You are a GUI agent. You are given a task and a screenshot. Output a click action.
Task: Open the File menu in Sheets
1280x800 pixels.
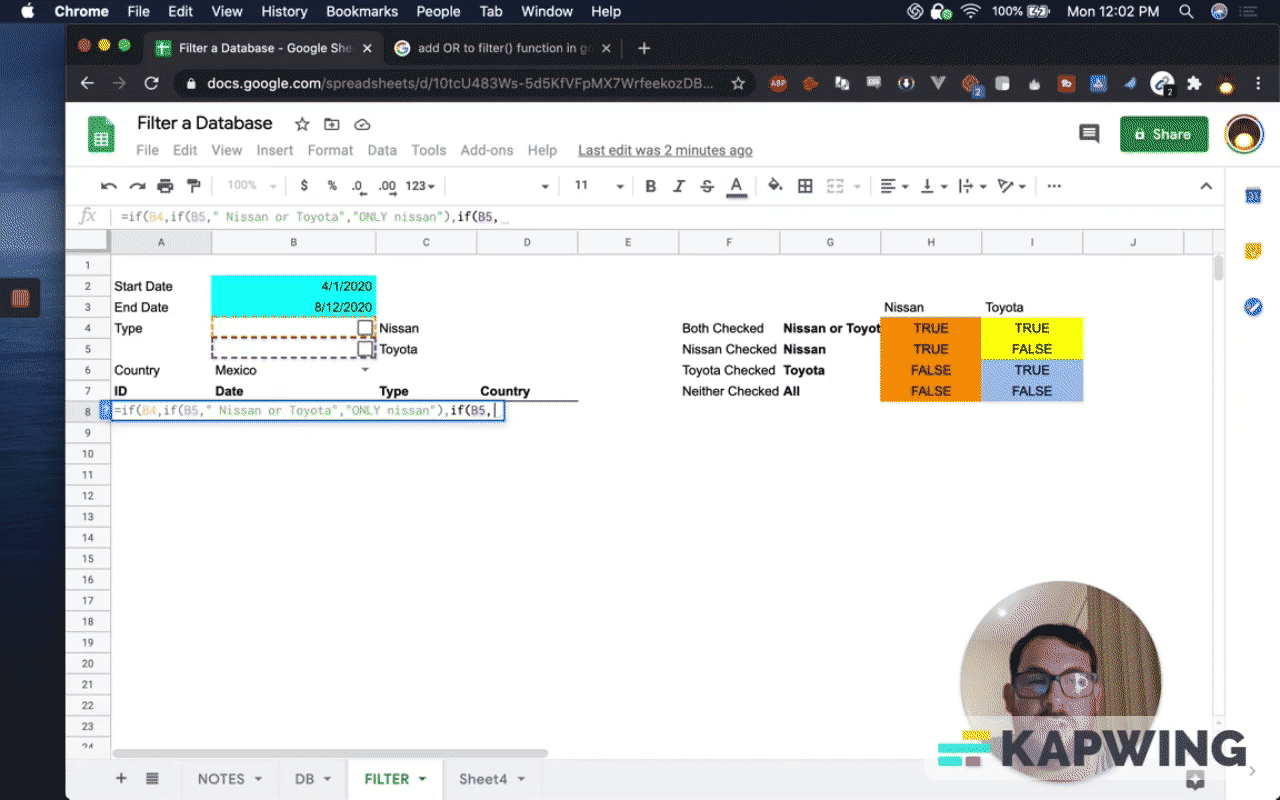coord(147,150)
